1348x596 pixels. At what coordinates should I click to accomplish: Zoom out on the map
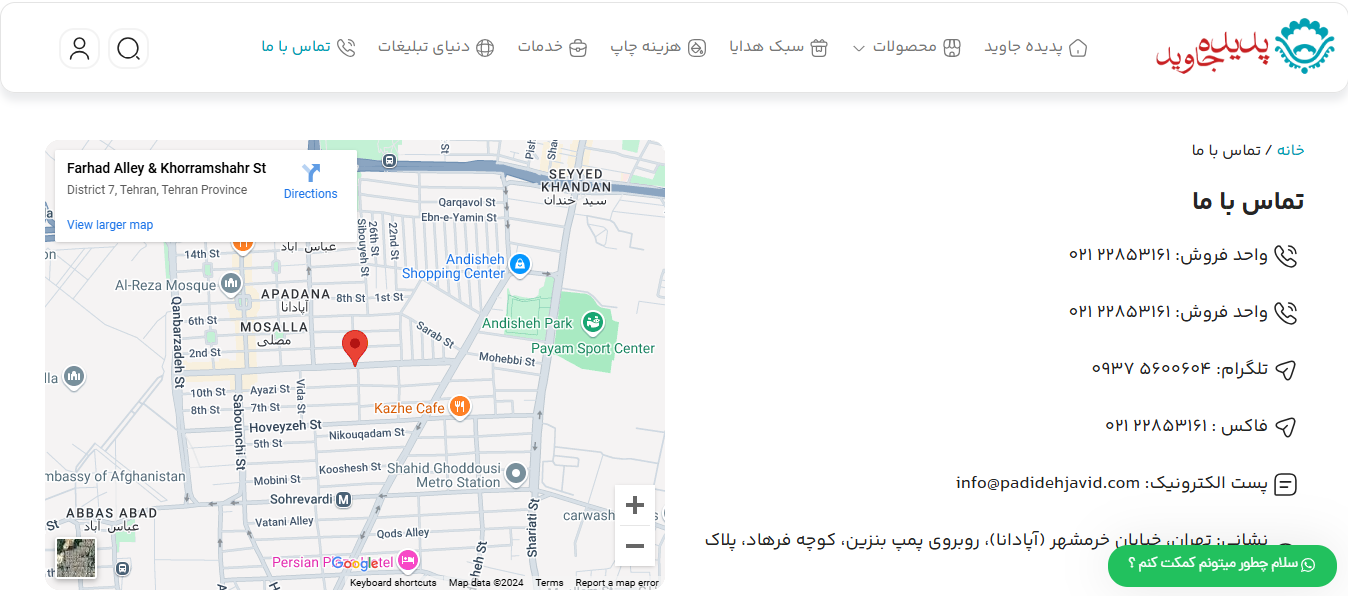[634, 545]
